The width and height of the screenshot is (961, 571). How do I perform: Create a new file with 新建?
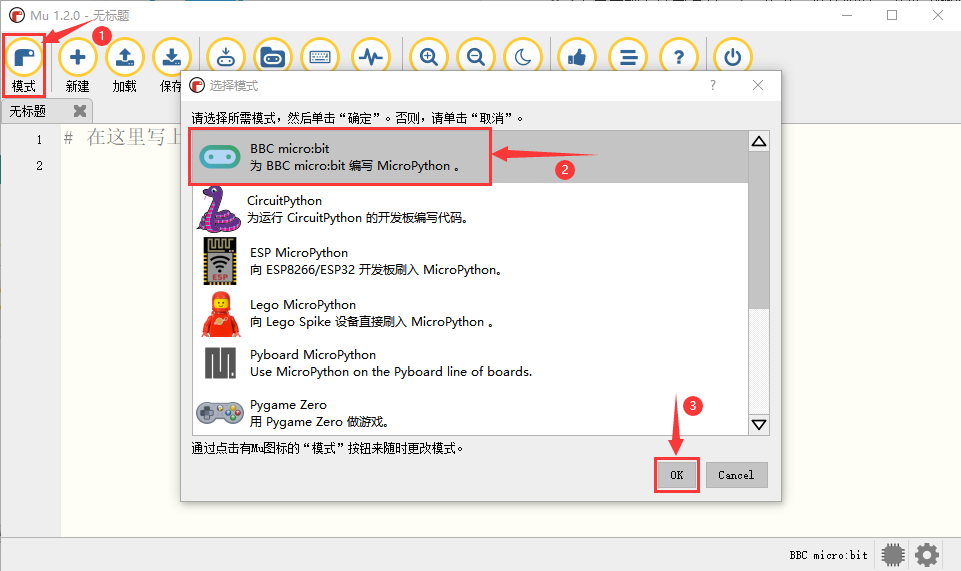[x=78, y=66]
